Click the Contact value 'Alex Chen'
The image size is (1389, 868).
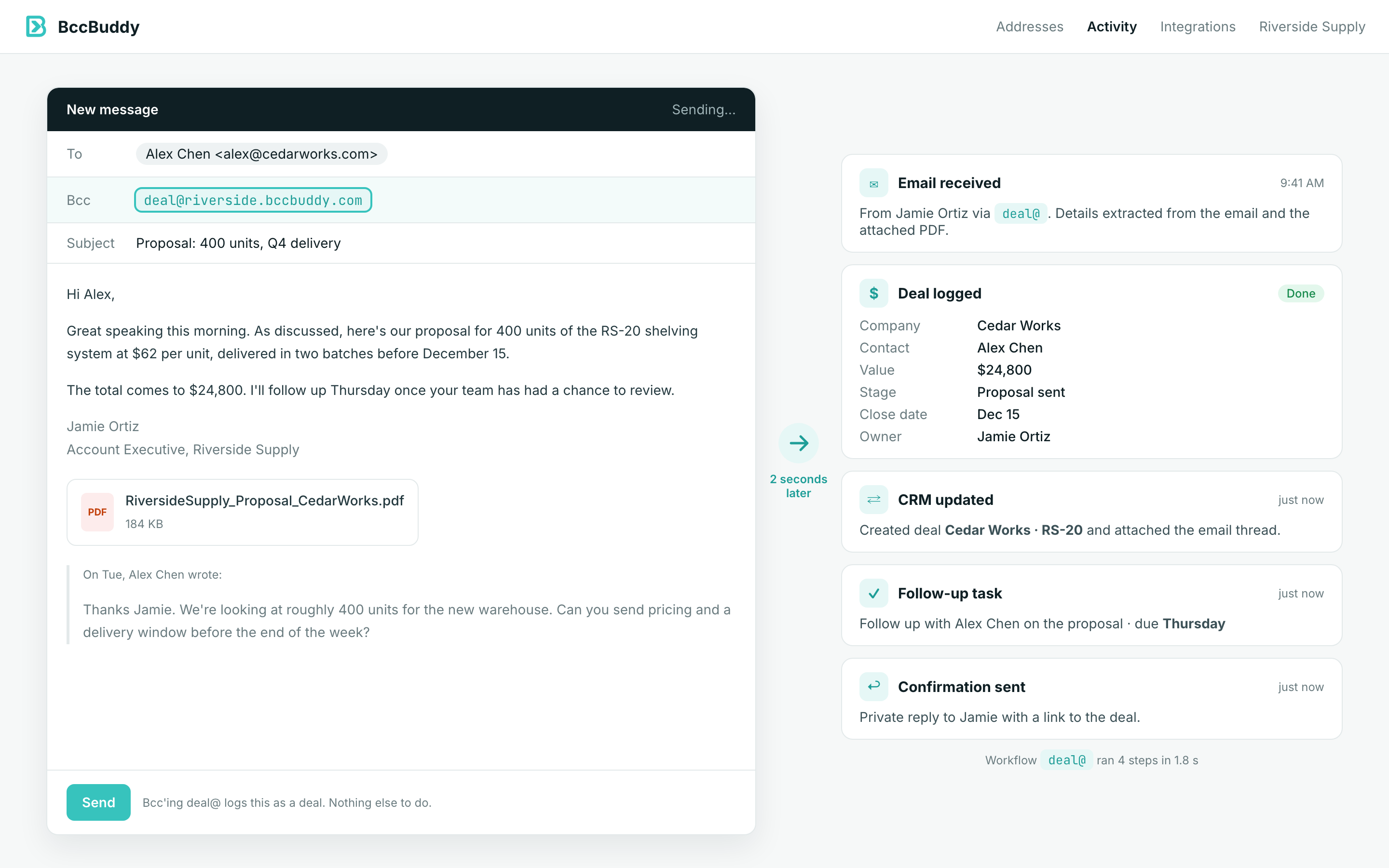pyautogui.click(x=1010, y=348)
